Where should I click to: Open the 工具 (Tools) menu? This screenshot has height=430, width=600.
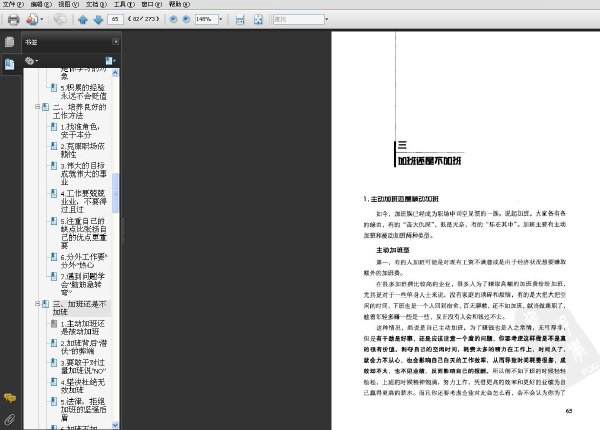(124, 4)
